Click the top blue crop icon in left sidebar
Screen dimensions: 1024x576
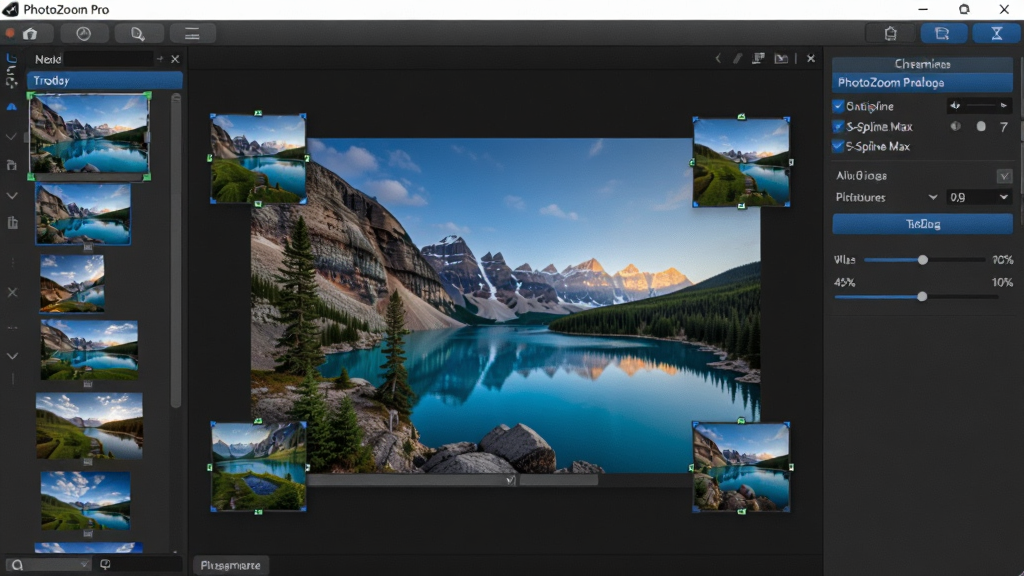pyautogui.click(x=11, y=59)
